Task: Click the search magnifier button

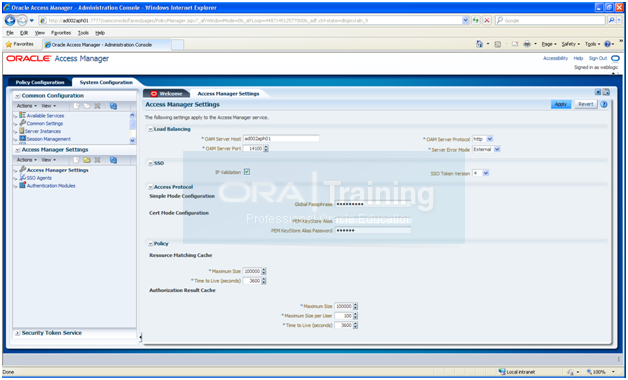Action: click(611, 20)
